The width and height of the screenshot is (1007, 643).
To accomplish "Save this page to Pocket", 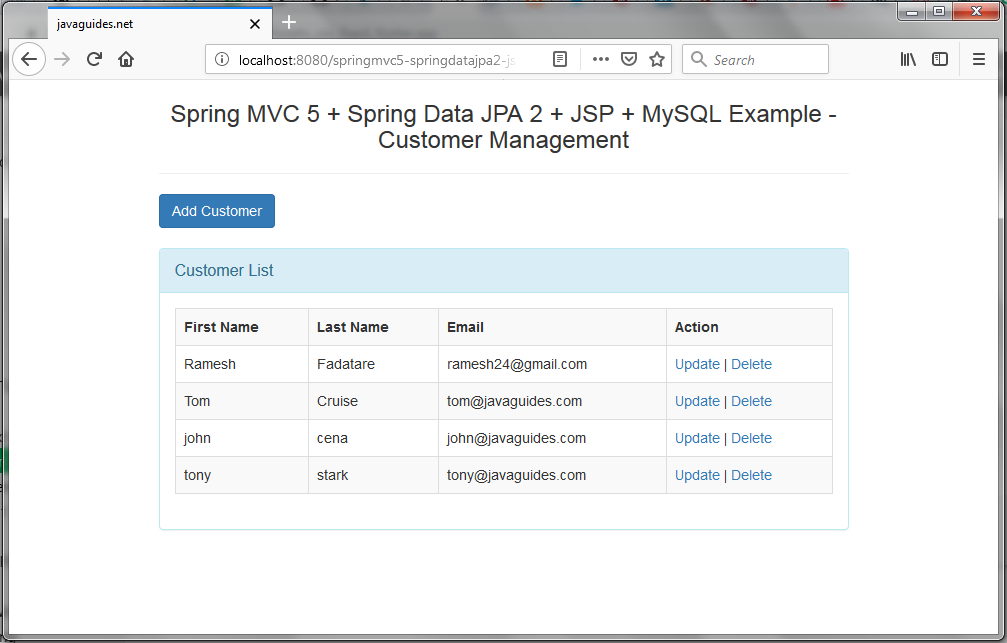I will click(x=629, y=60).
